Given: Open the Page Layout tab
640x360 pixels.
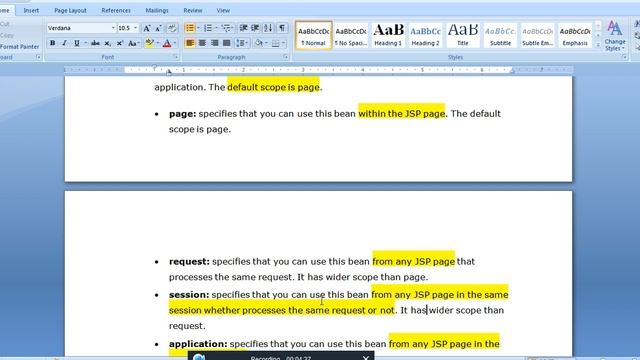Looking at the screenshot, I should 70,10.
